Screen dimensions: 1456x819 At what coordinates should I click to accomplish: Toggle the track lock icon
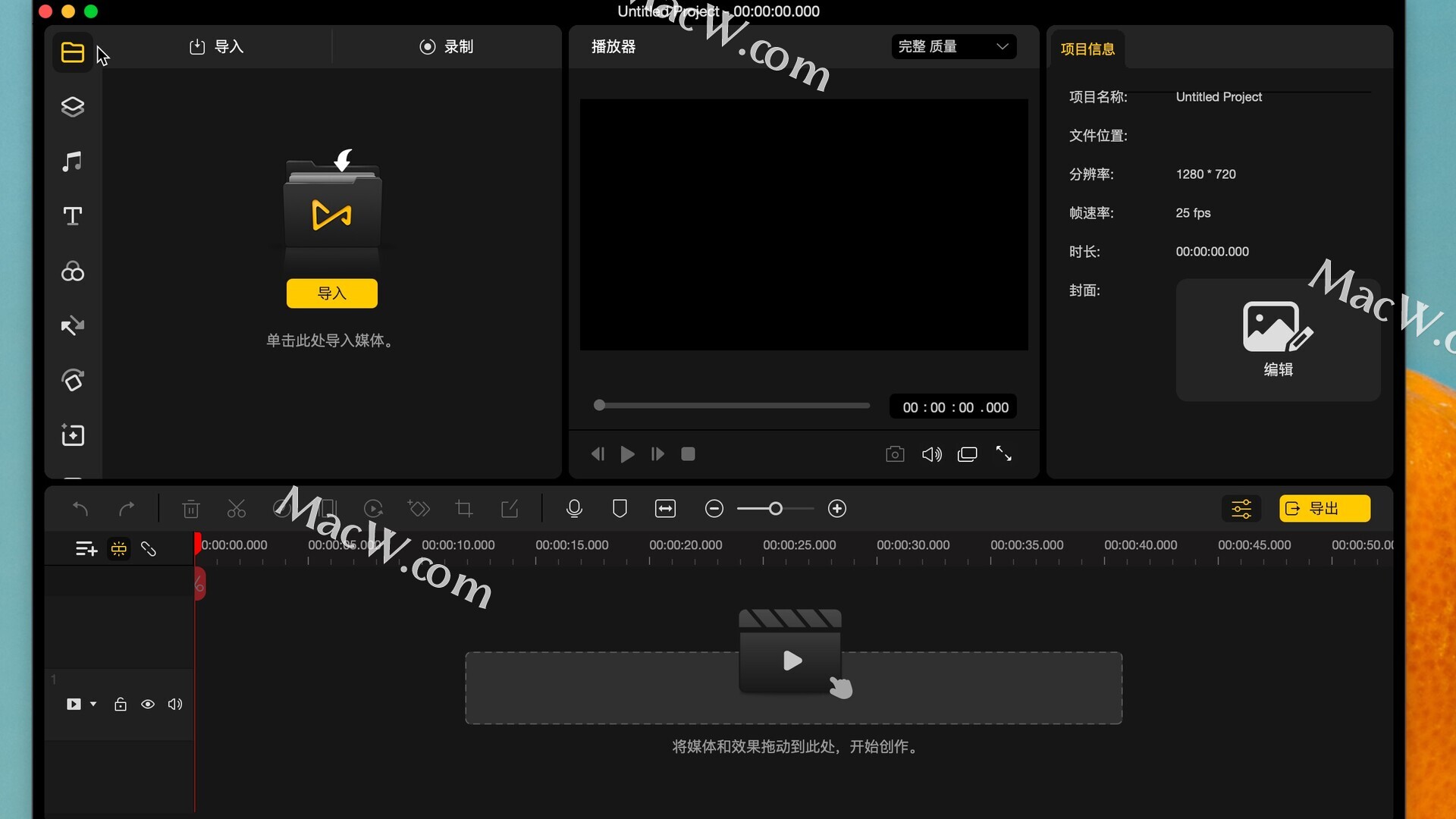pos(121,704)
